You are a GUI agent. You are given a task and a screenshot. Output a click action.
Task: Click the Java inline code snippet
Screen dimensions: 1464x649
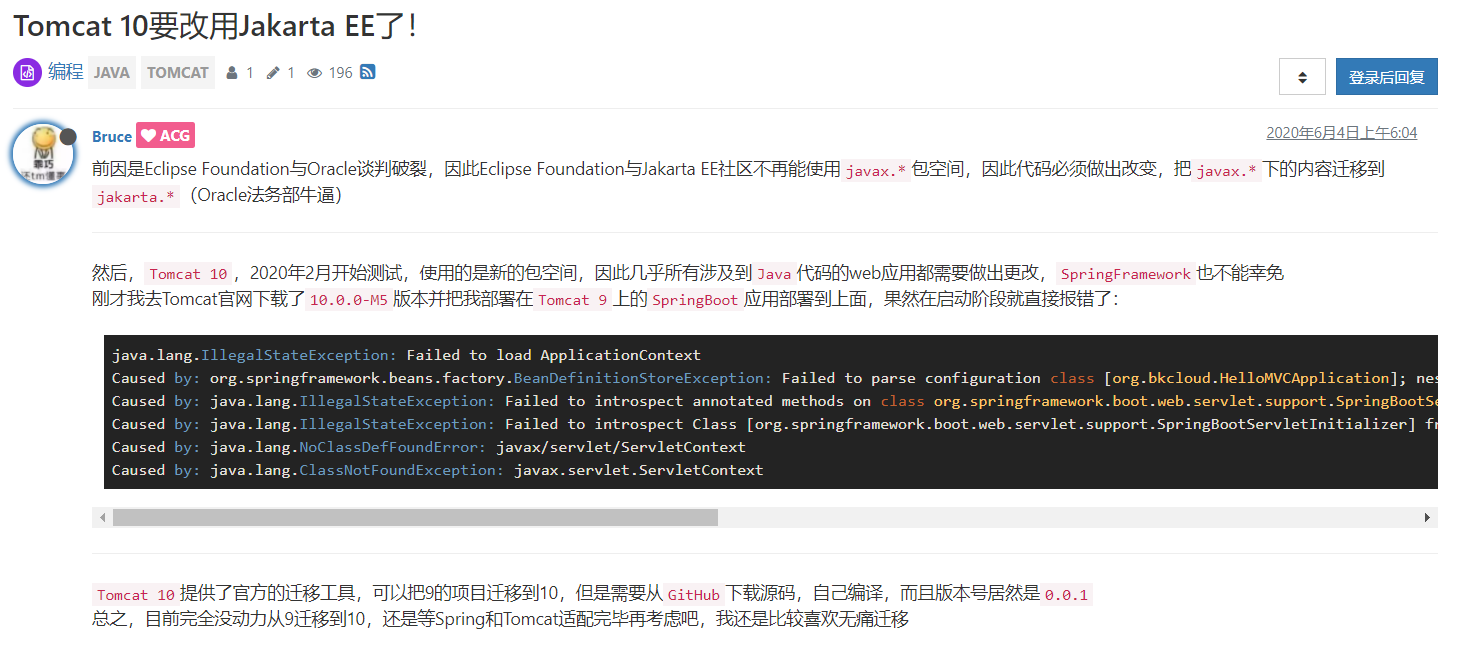coord(775,274)
